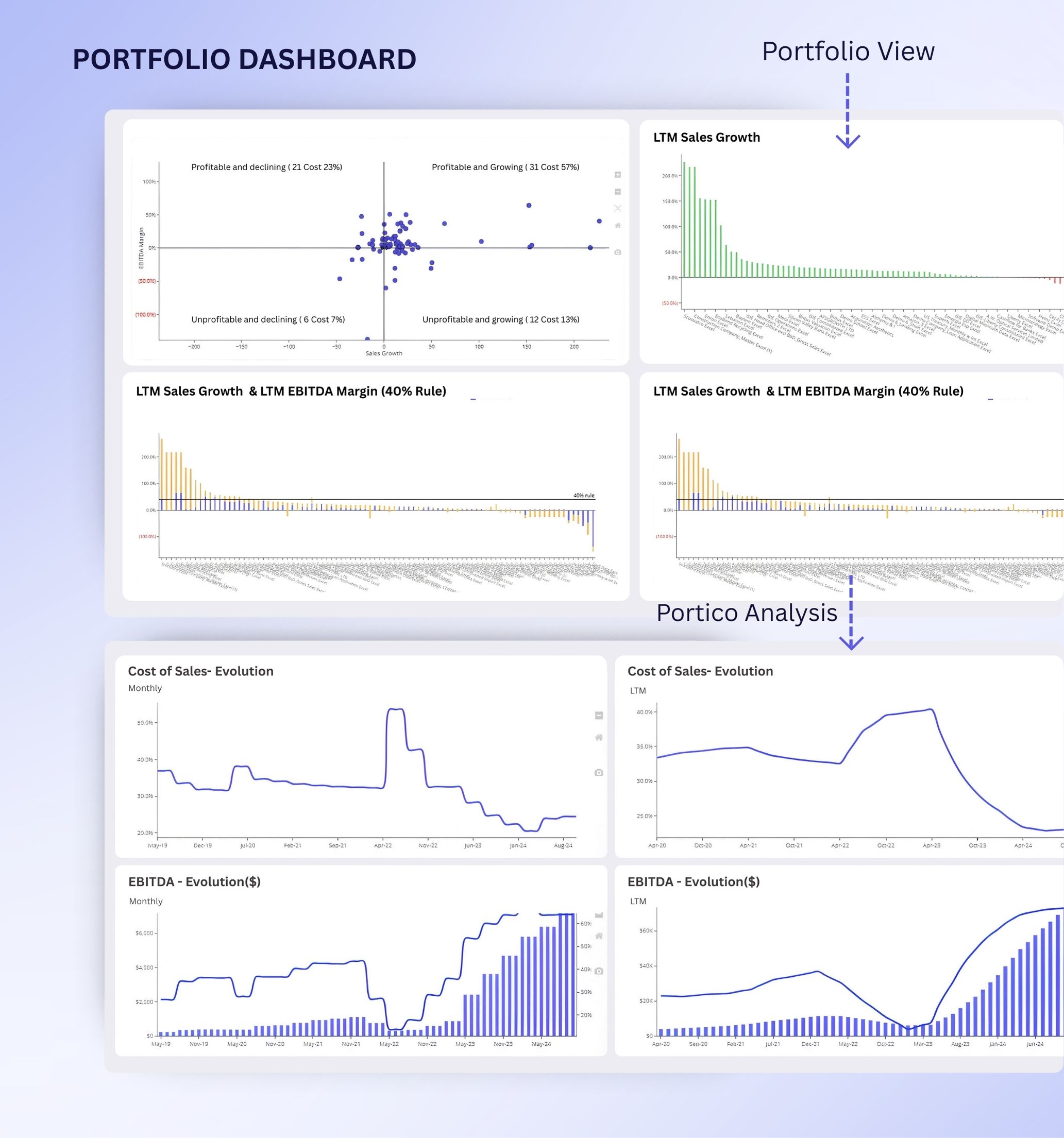Screen dimensions: 1064x1138
Task: Click the 'LTM Sales Growth' chart title
Action: pos(706,138)
